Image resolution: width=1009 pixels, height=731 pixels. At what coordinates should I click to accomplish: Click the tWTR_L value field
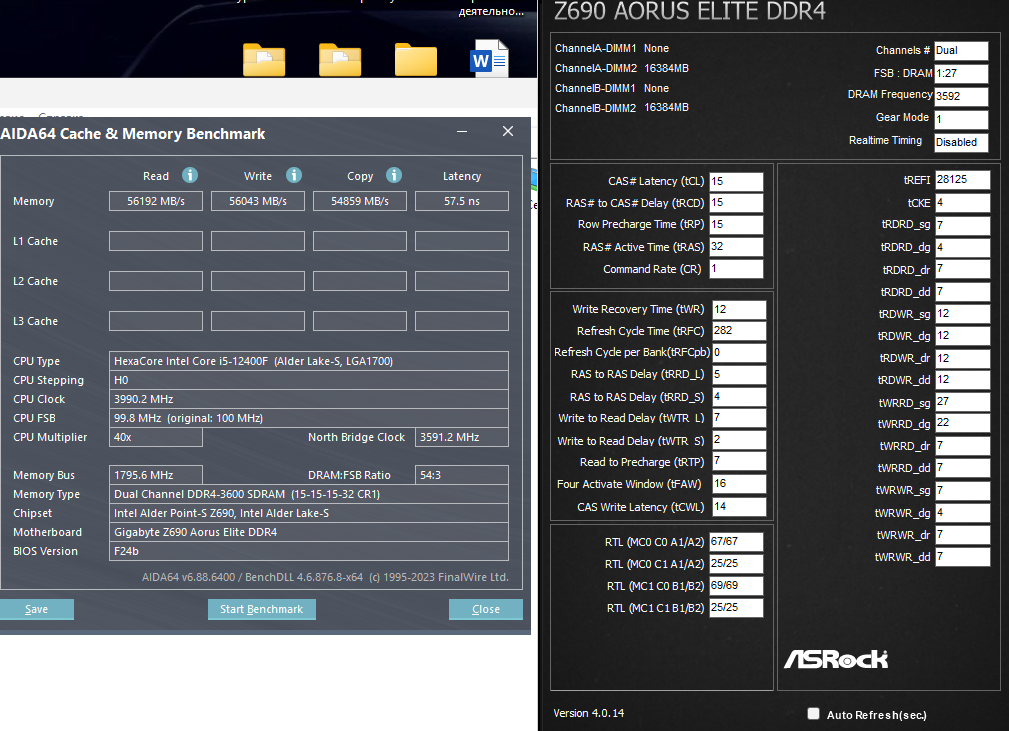click(x=739, y=418)
